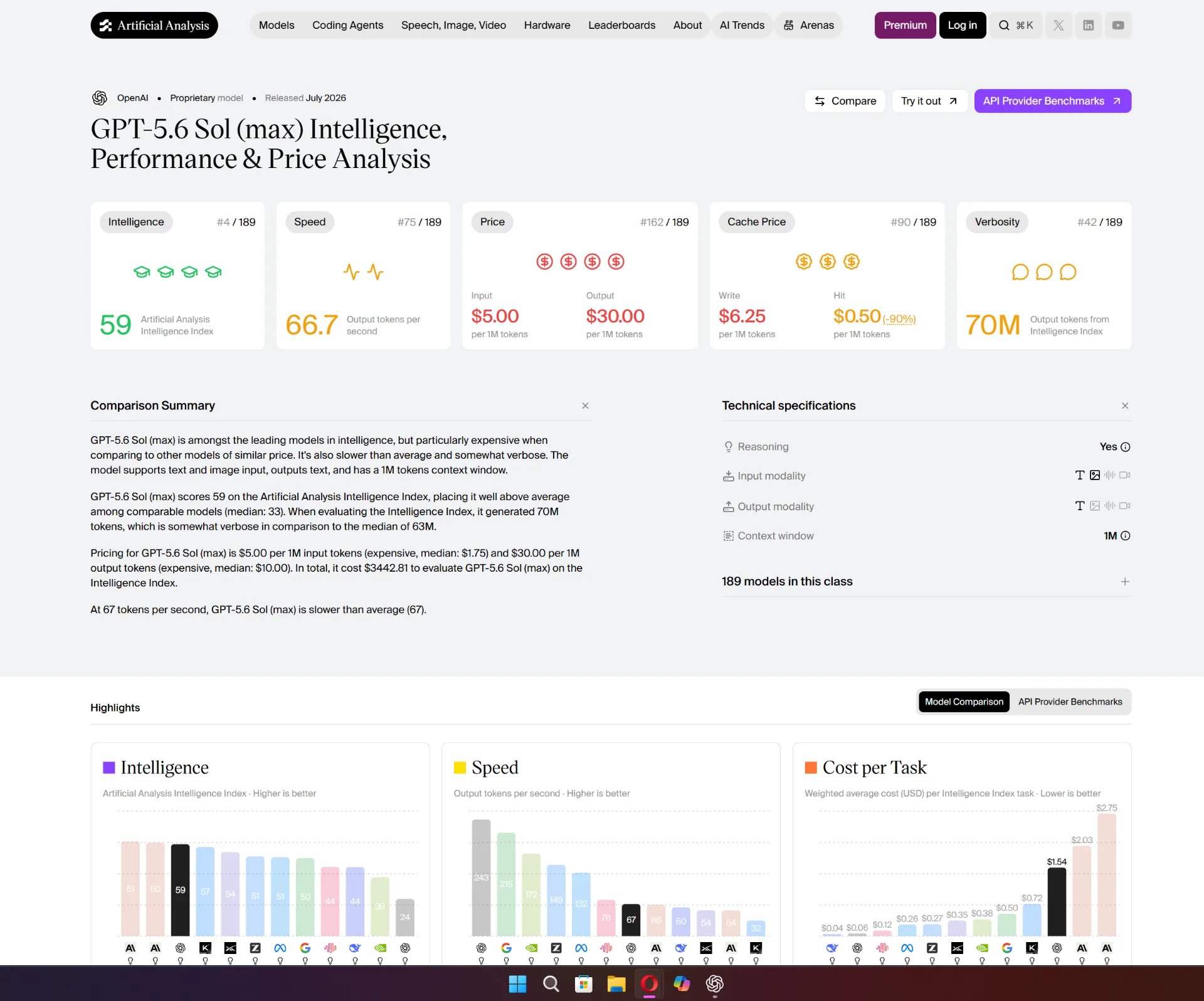This screenshot has width=1204, height=1001.
Task: Open the Coding Agents menu
Action: 347,25
